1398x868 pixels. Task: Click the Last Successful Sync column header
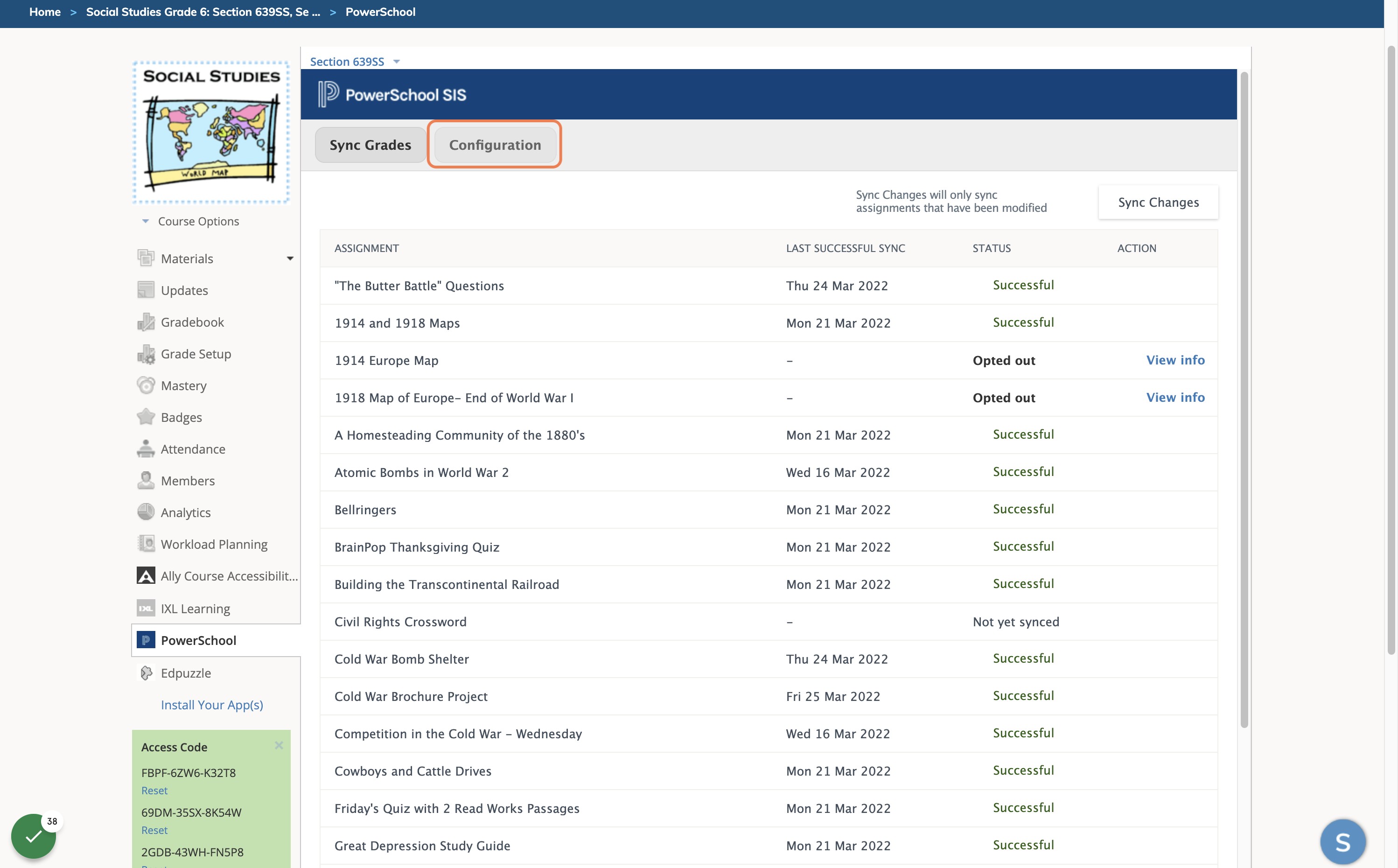pyautogui.click(x=846, y=248)
